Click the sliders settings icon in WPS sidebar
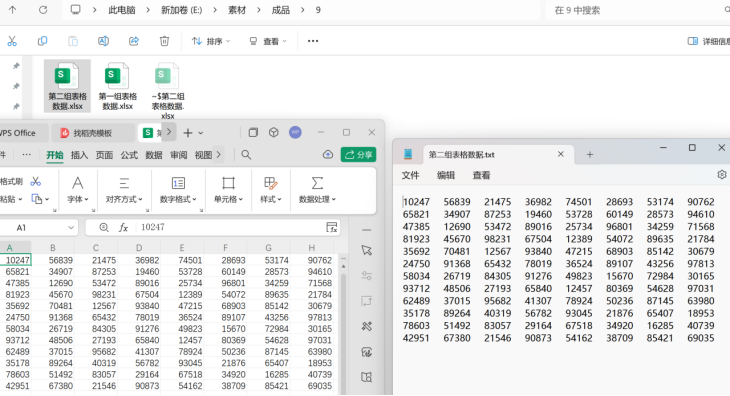The width and height of the screenshot is (730, 396). [367, 275]
